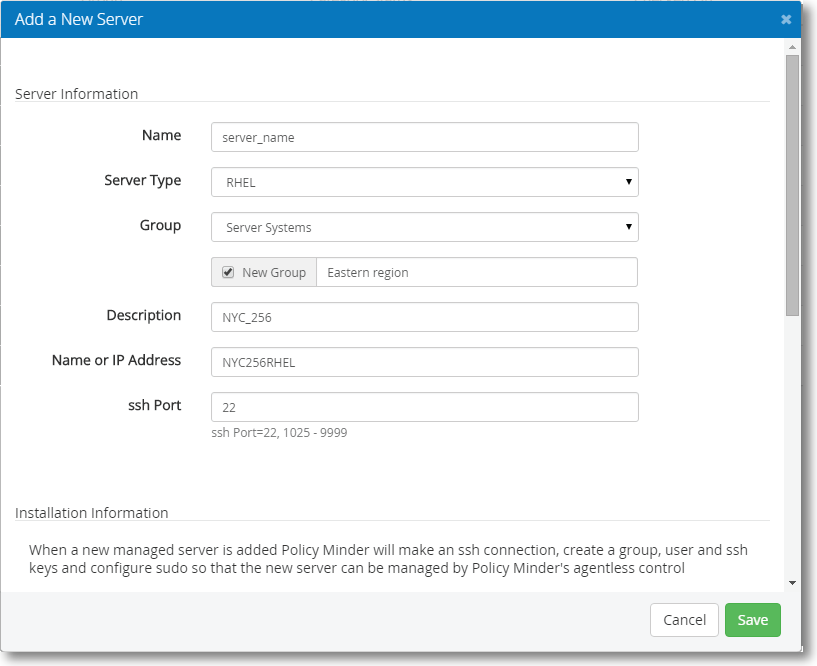Select the Group Server Systems combo box

coord(425,227)
